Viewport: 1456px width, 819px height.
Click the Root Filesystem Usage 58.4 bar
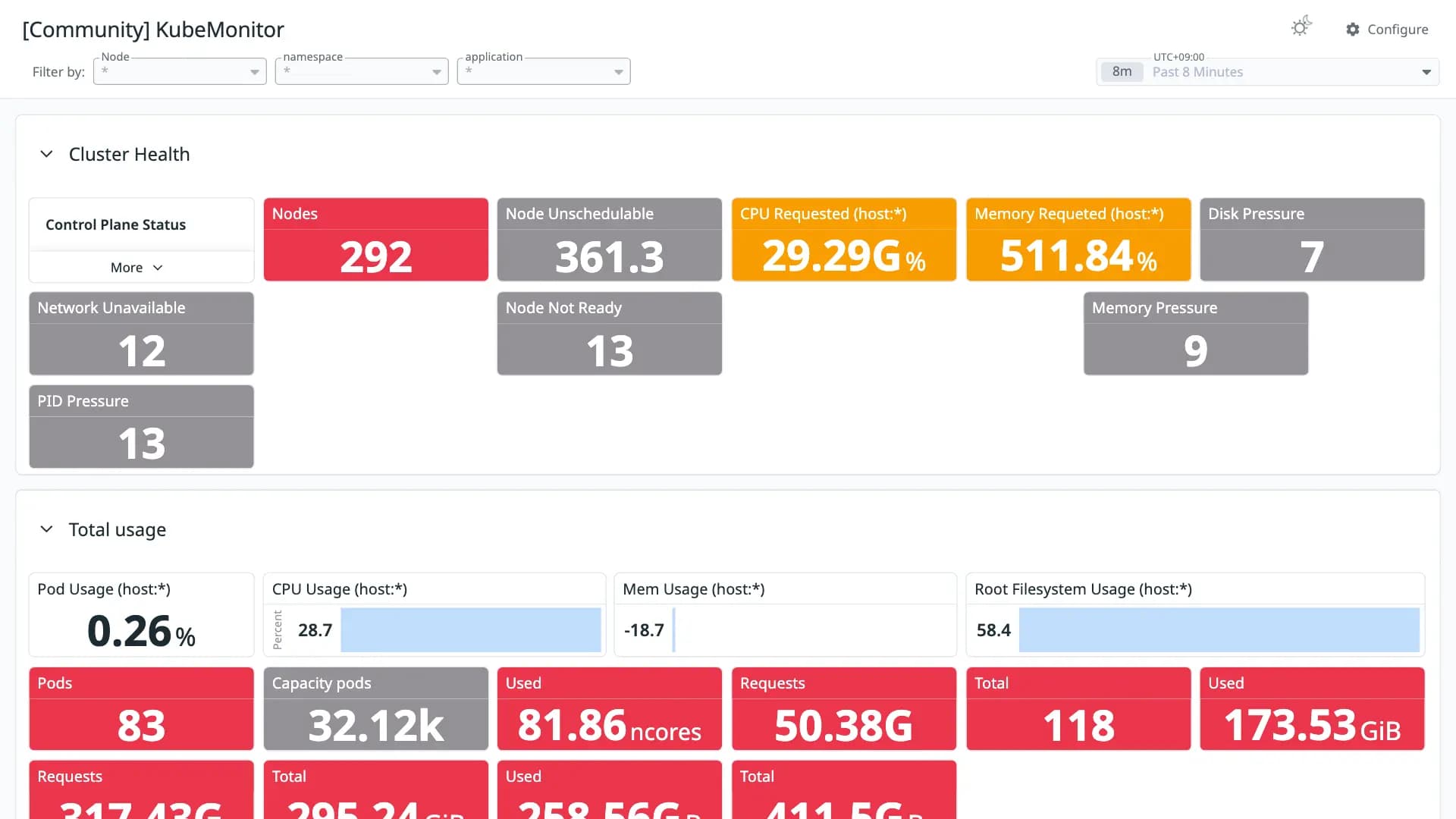[x=1219, y=629]
